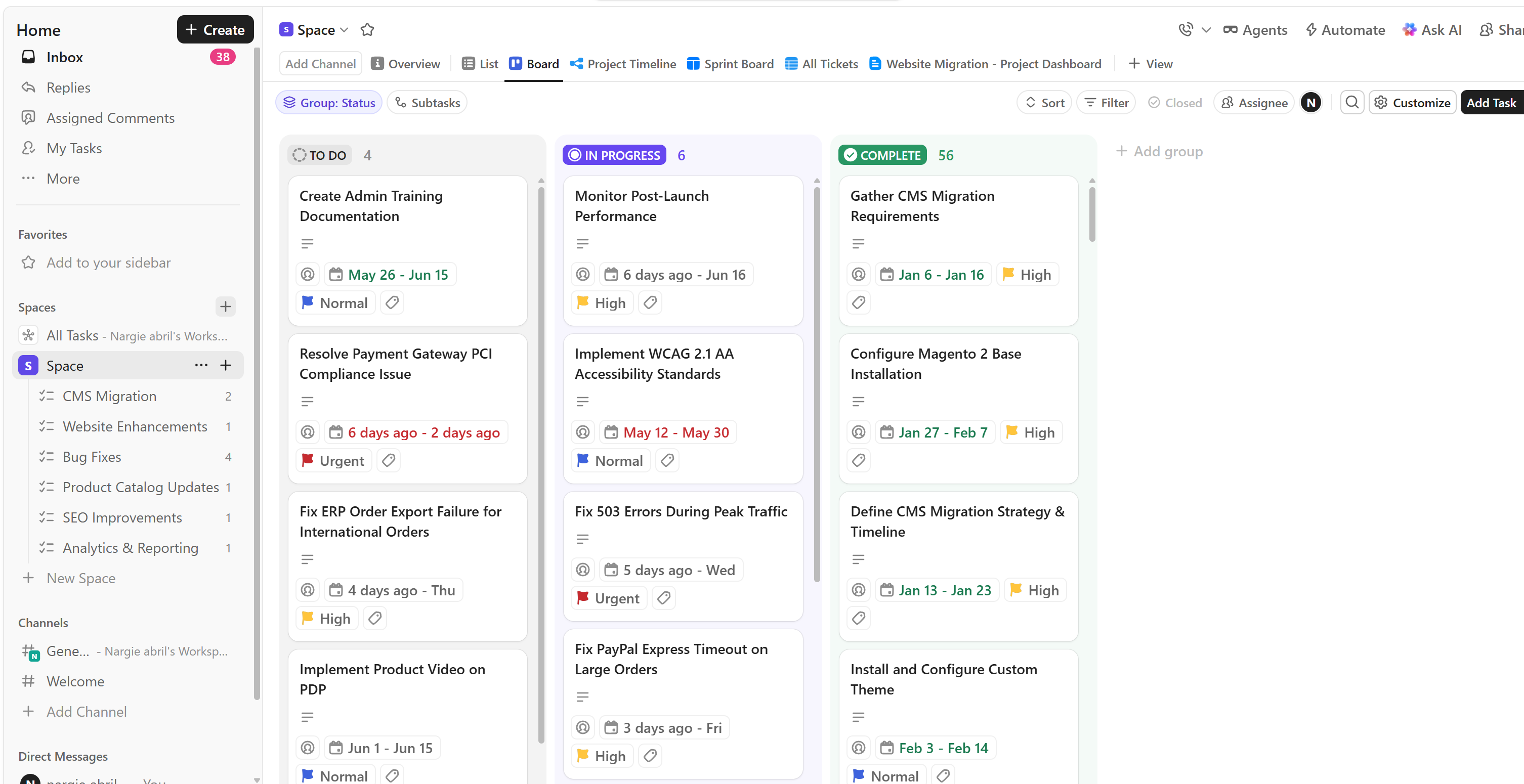The width and height of the screenshot is (1524, 784).
Task: Open the Space name dropdown chevron
Action: click(x=345, y=29)
